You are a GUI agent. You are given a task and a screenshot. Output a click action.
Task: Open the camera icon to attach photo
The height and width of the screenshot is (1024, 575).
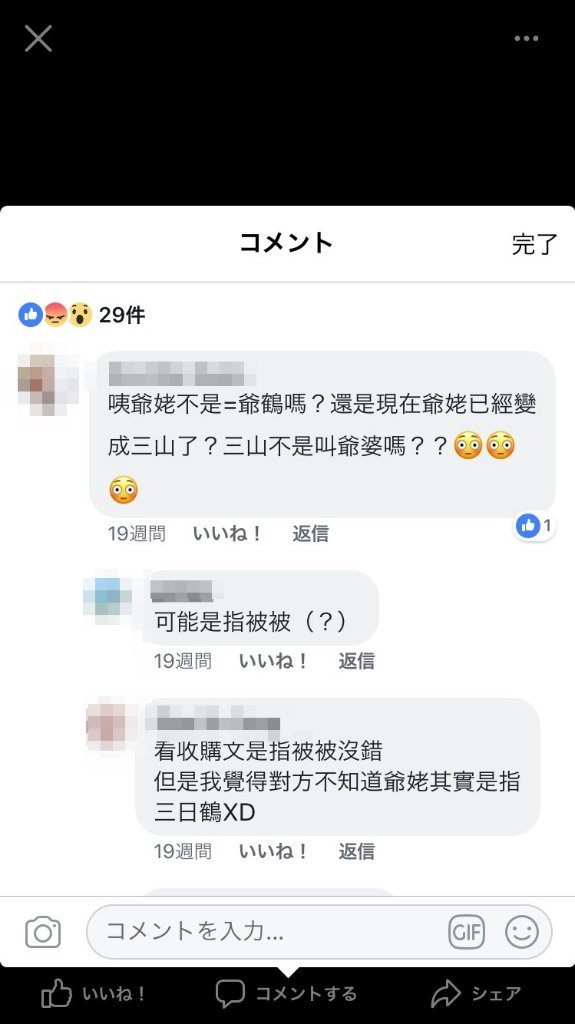click(x=43, y=932)
